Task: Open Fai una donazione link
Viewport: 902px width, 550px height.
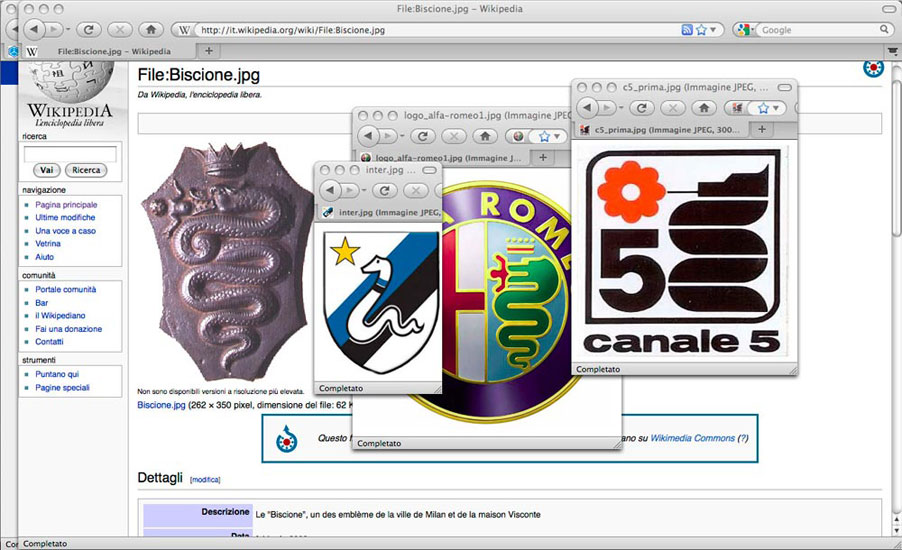Action: [68, 329]
